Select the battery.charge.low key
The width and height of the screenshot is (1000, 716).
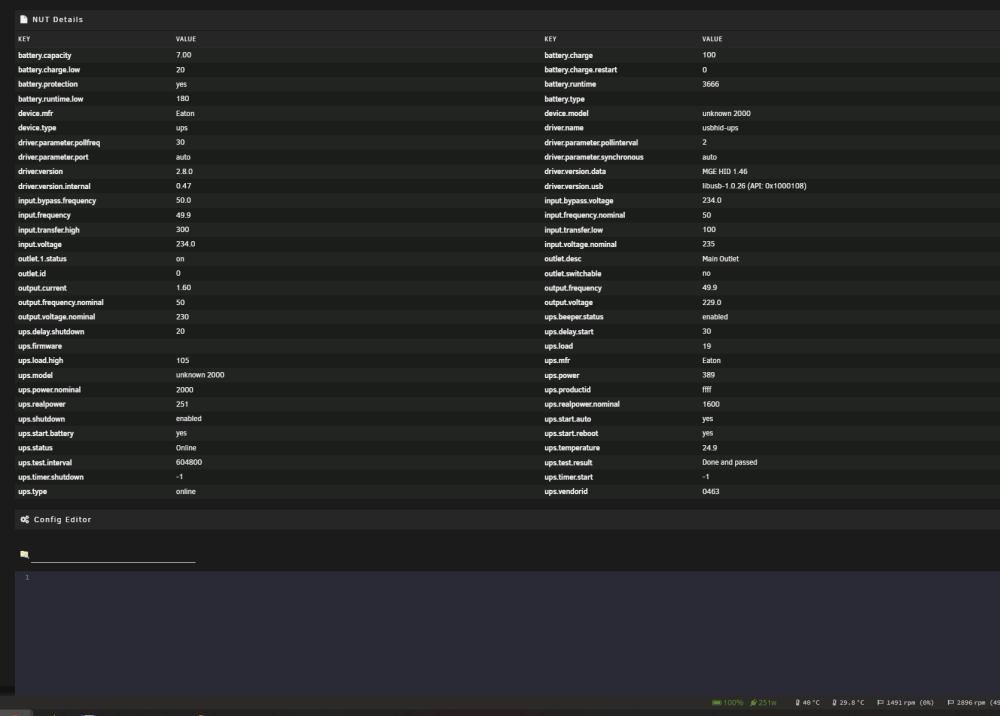point(49,70)
